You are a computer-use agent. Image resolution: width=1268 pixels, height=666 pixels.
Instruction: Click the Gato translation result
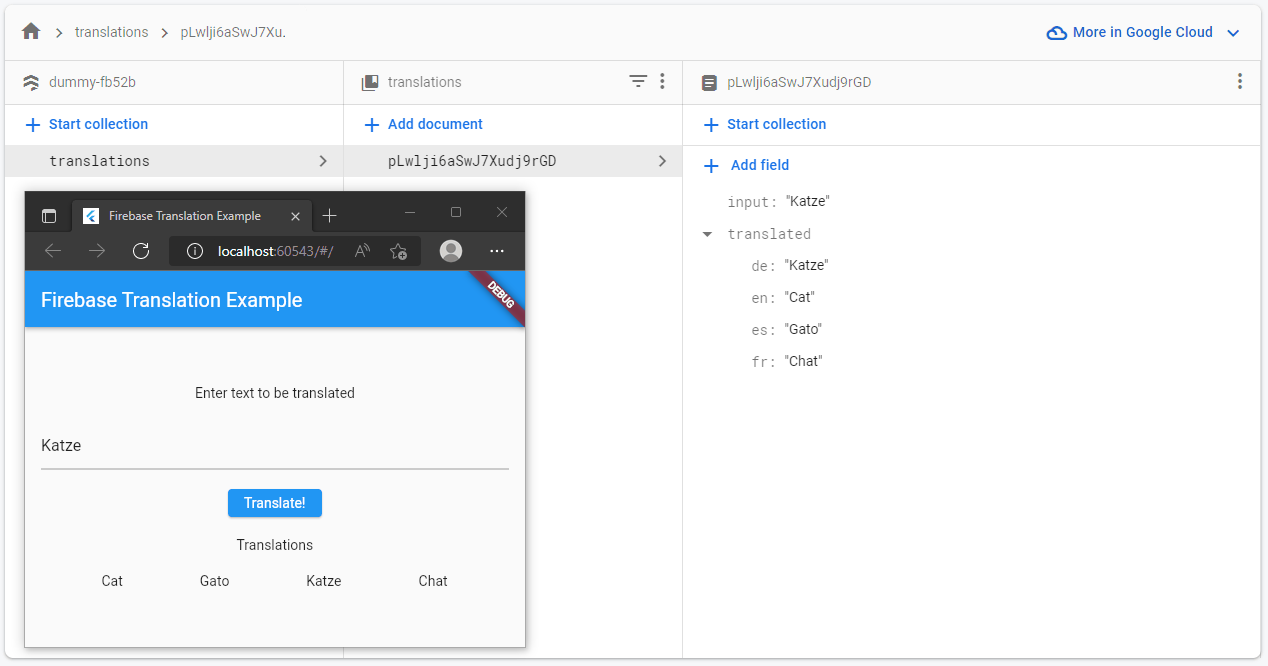(215, 581)
